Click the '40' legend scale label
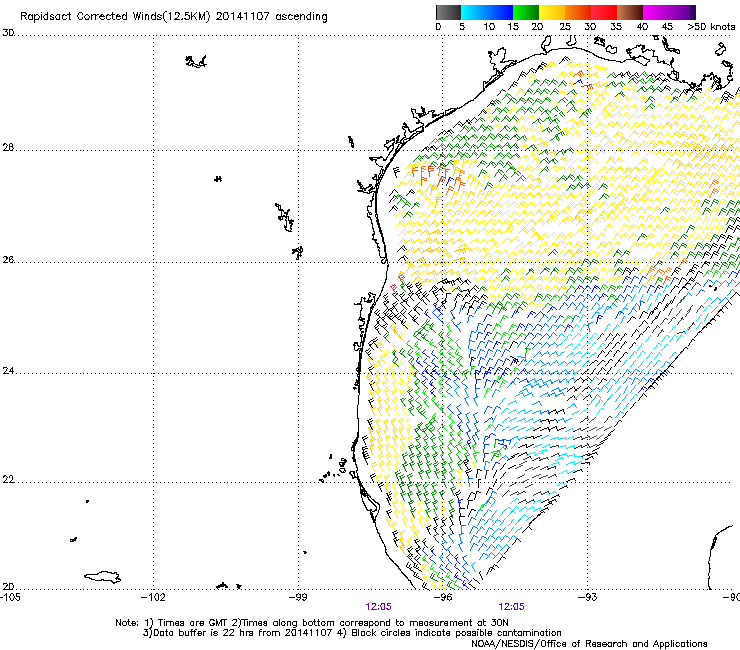The width and height of the screenshot is (740, 650). [x=642, y=27]
